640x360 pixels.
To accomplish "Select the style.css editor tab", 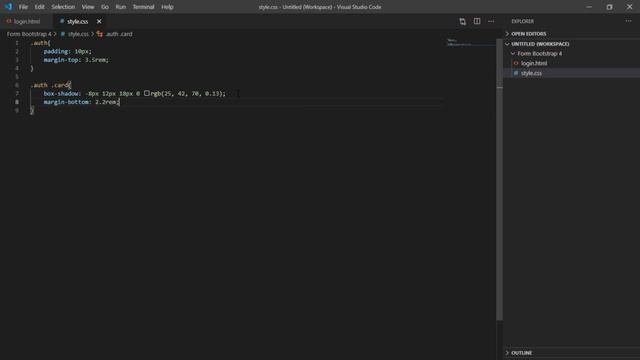I will click(x=78, y=21).
